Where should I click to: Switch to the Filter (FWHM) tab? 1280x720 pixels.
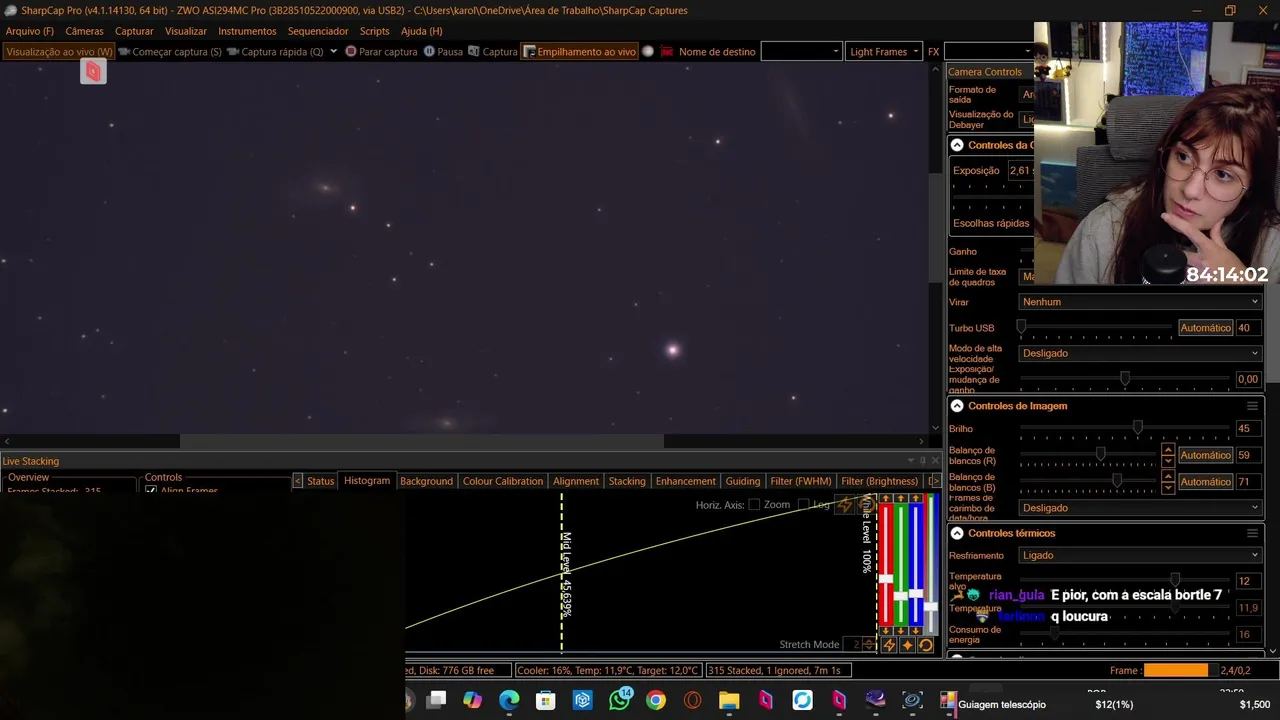(800, 481)
